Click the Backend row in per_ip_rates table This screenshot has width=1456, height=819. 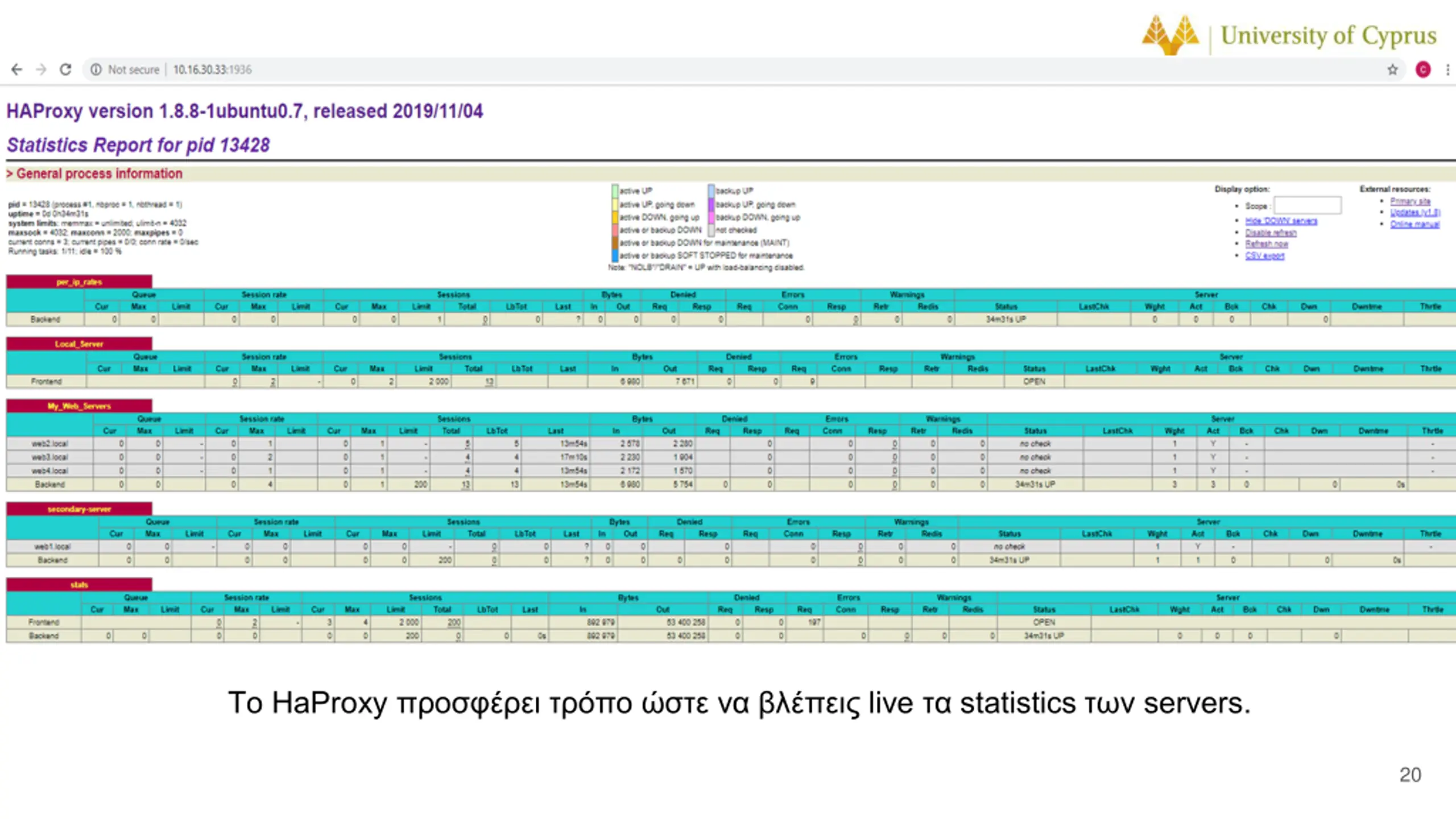click(731, 319)
